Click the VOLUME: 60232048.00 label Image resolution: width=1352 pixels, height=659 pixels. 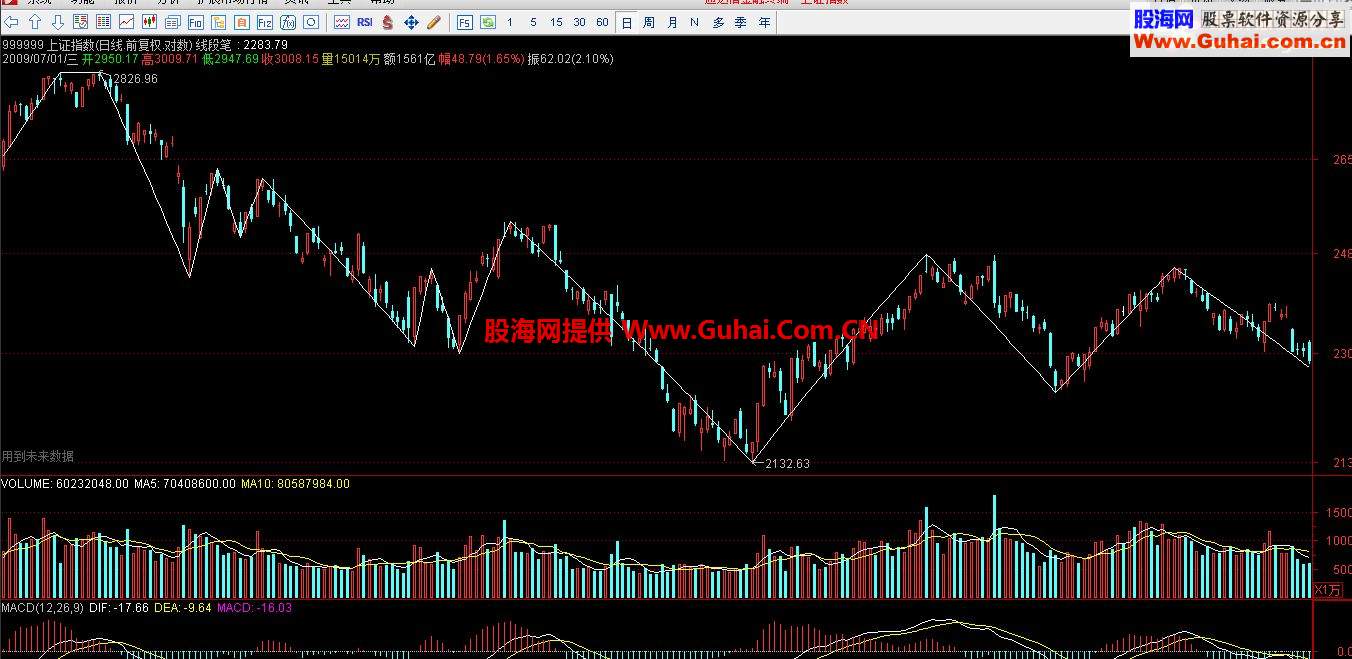coord(65,483)
